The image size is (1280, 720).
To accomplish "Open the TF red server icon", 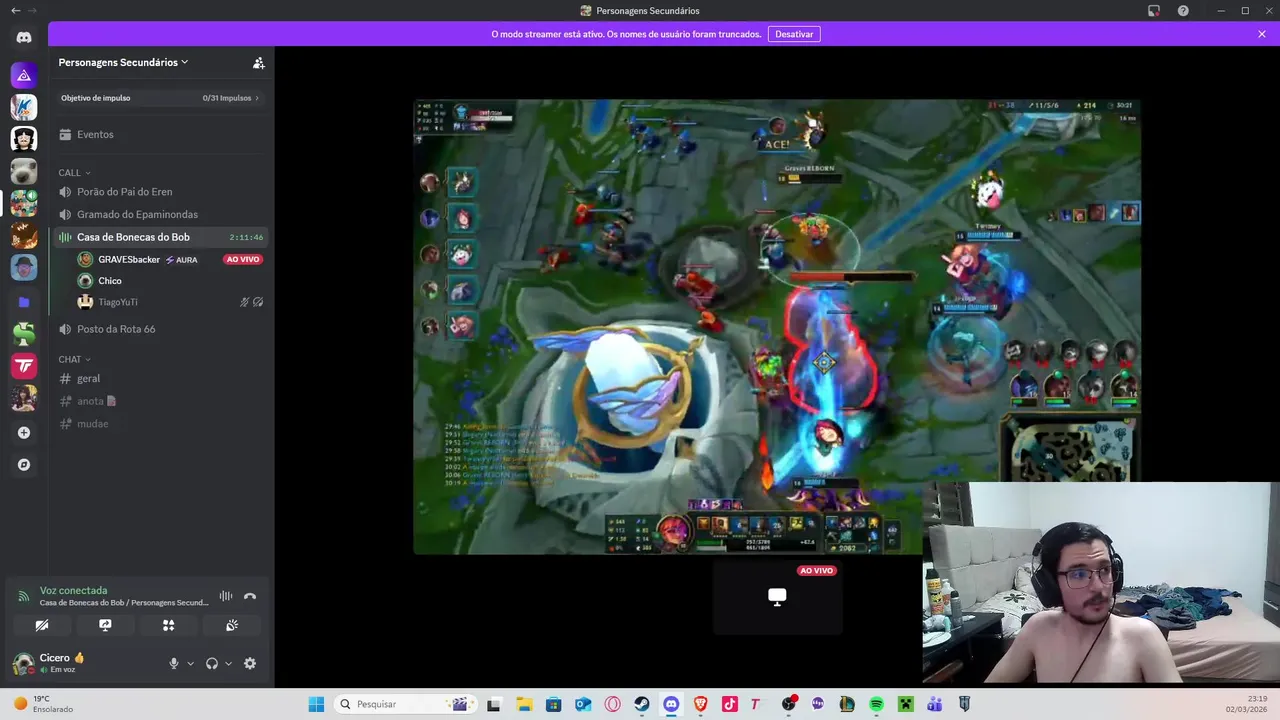I will (x=24, y=366).
